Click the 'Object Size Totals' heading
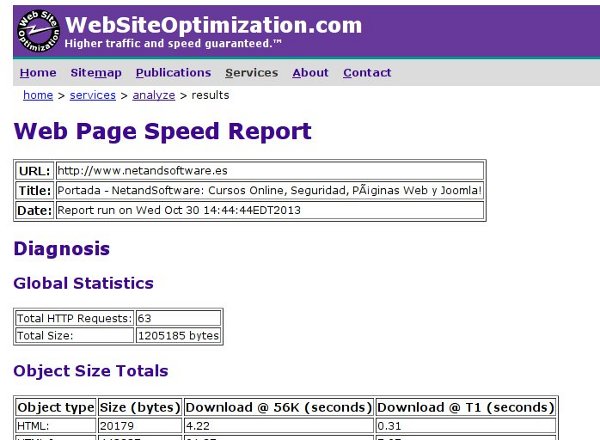 click(91, 371)
